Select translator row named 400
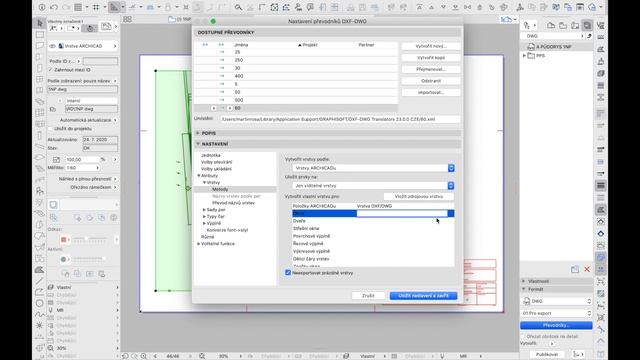The image size is (640, 360). point(296,76)
